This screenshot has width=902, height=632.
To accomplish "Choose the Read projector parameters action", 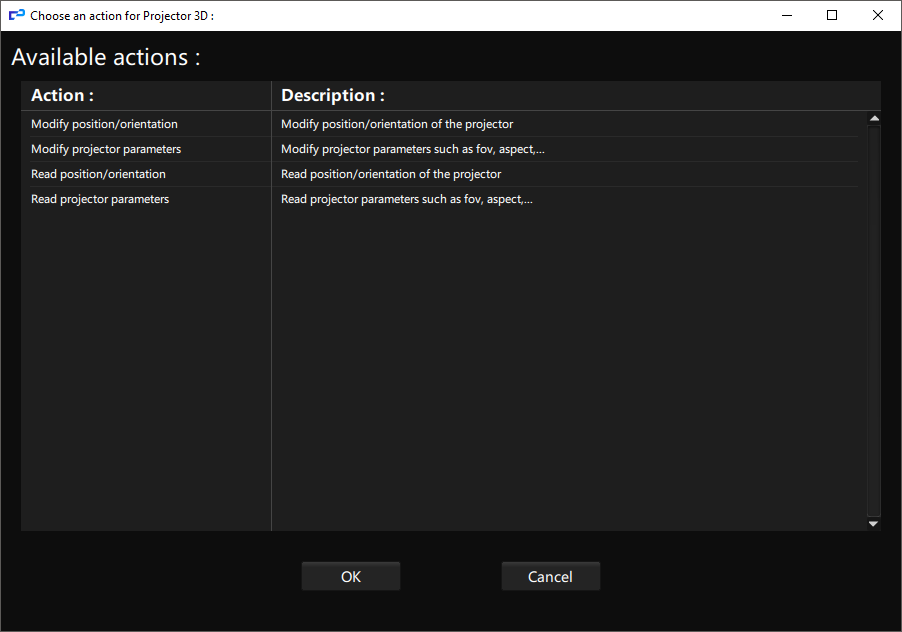I will [100, 199].
